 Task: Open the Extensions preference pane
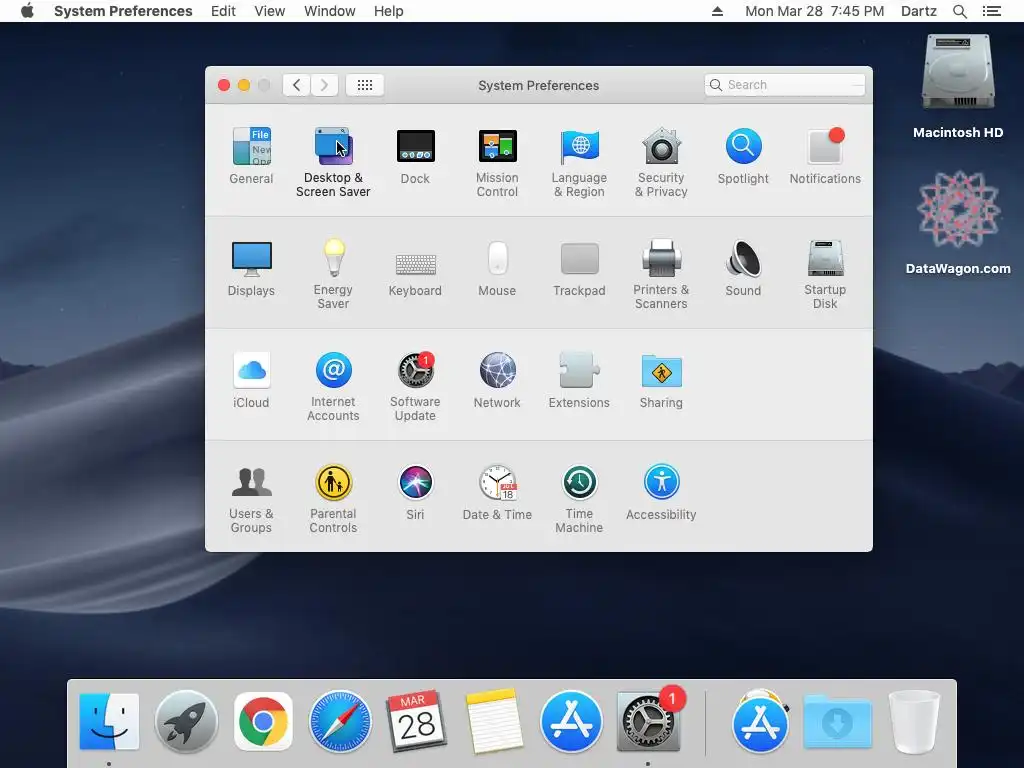579,380
